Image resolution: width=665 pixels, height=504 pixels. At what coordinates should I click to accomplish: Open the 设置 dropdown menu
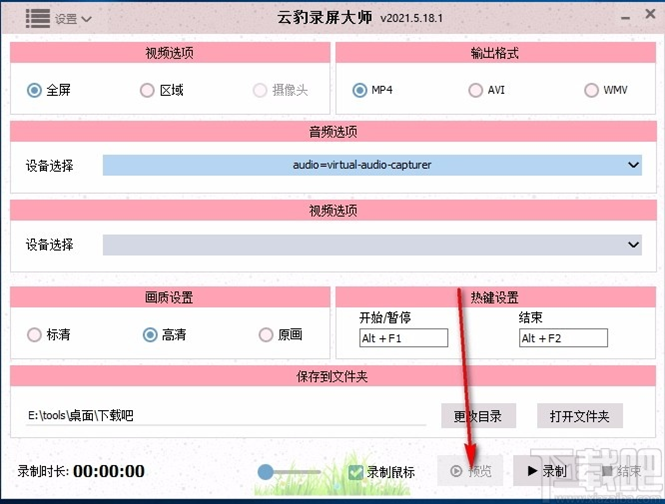[x=73, y=19]
